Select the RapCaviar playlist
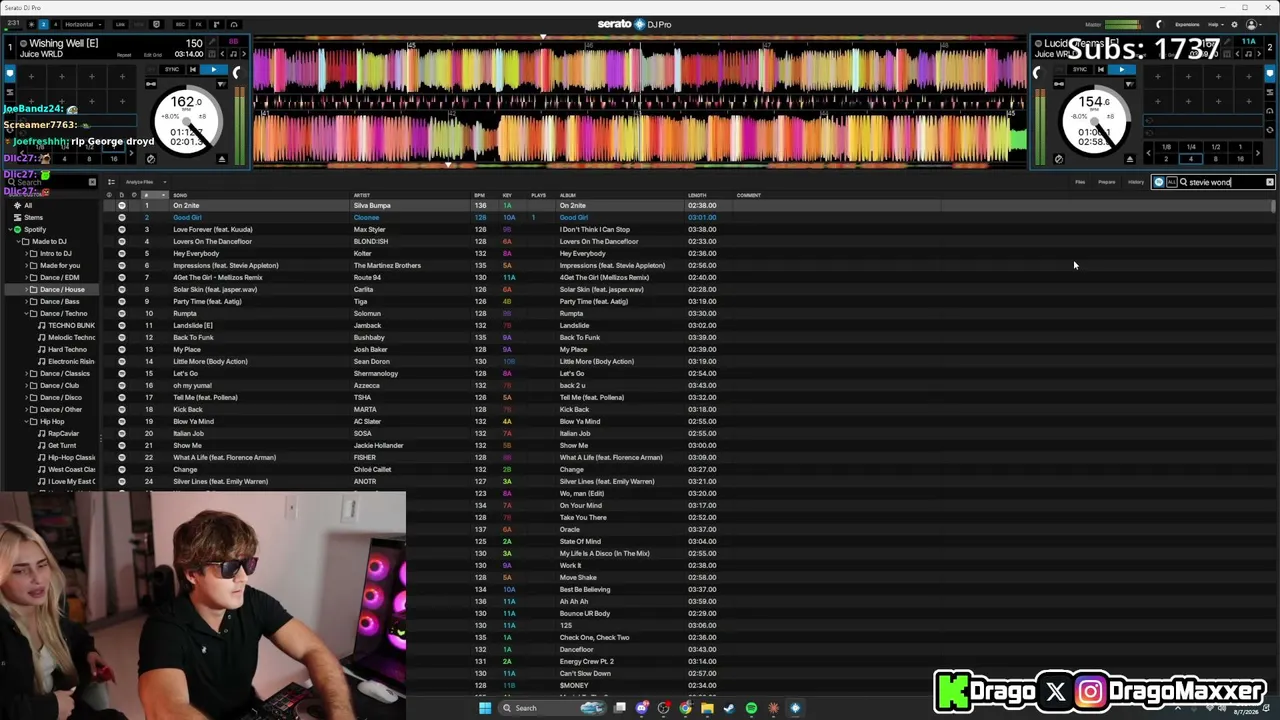The width and height of the screenshot is (1280, 720). pyautogui.click(x=63, y=433)
